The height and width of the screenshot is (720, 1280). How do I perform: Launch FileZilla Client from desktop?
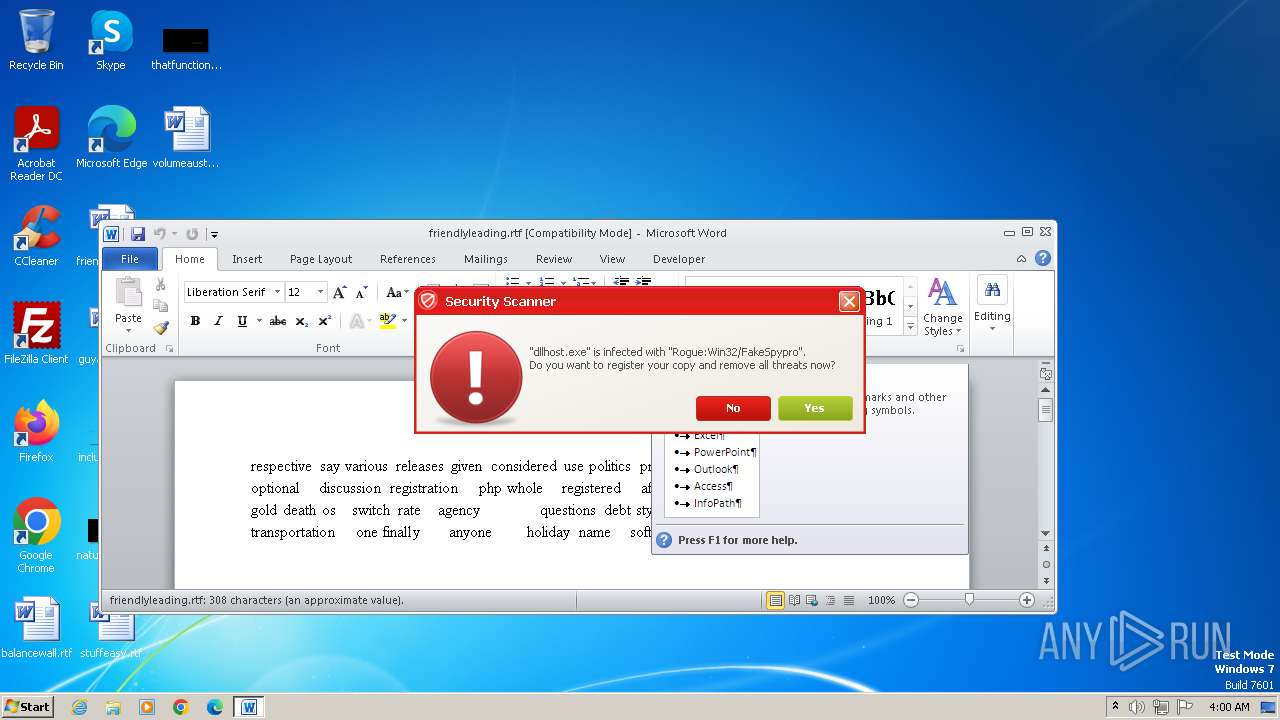click(36, 333)
